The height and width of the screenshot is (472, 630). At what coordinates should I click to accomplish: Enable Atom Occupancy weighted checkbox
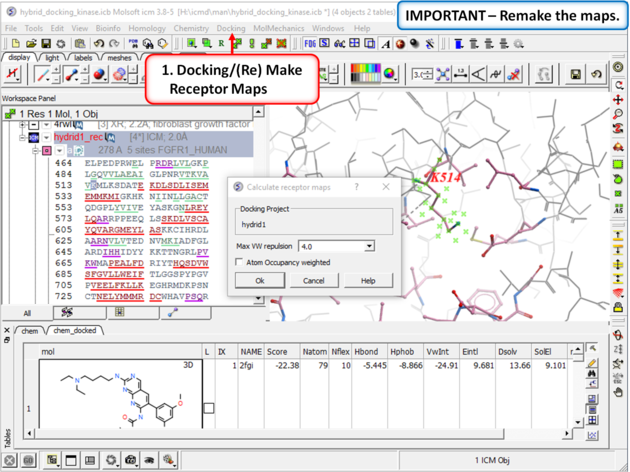(238, 263)
